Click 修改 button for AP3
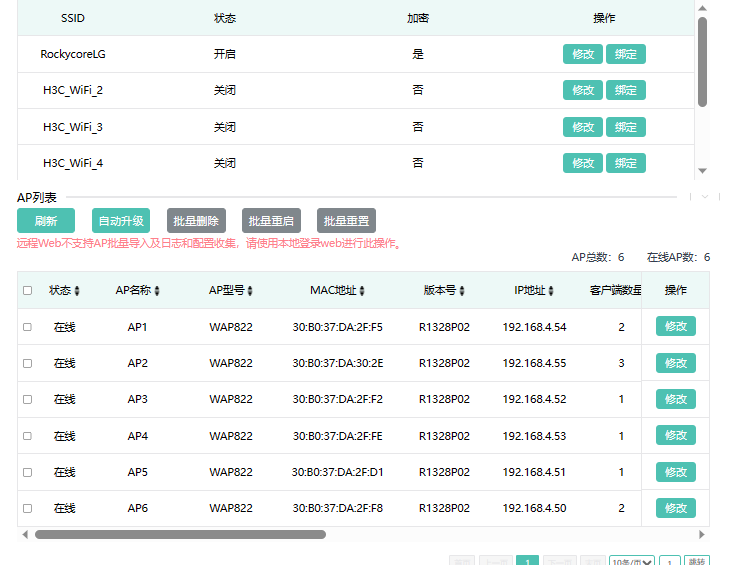The height and width of the screenshot is (565, 737). pyautogui.click(x=676, y=399)
